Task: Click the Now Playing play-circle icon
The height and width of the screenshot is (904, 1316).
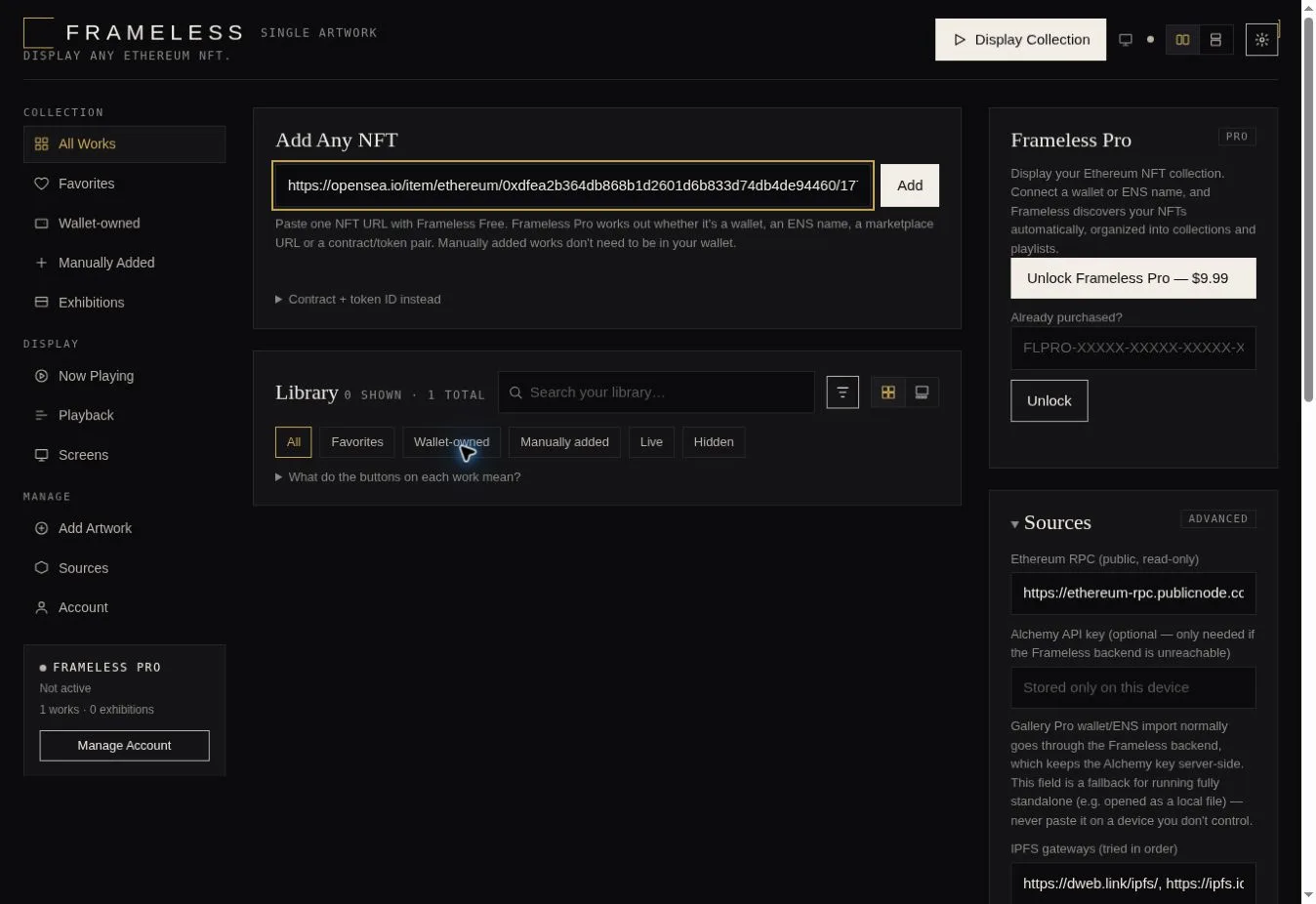Action: tap(41, 376)
